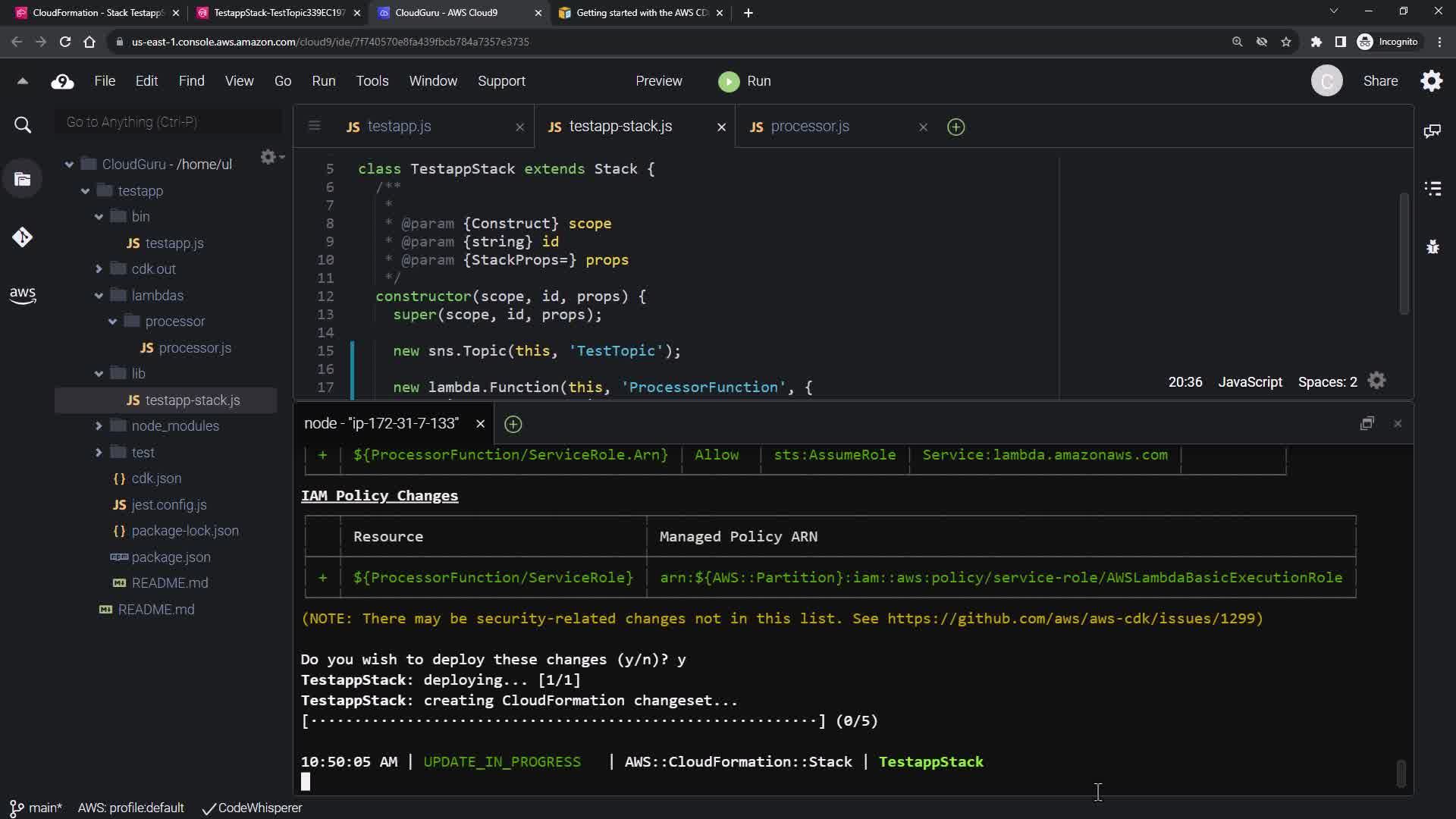Screen dimensions: 1456x819
Task: Open the Collaborate chat panel icon
Action: click(x=1432, y=131)
